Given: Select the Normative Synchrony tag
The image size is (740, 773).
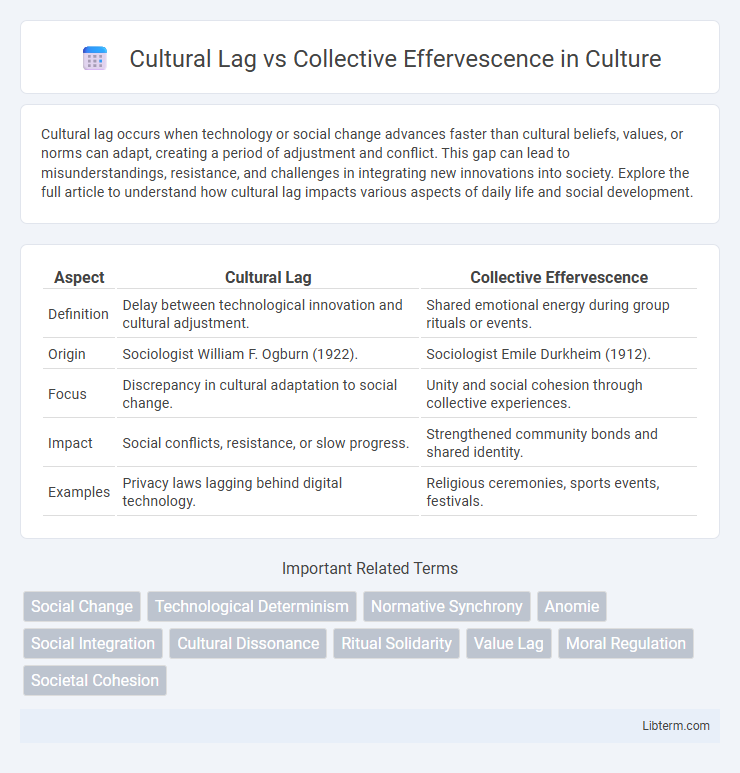Looking at the screenshot, I should pos(447,606).
